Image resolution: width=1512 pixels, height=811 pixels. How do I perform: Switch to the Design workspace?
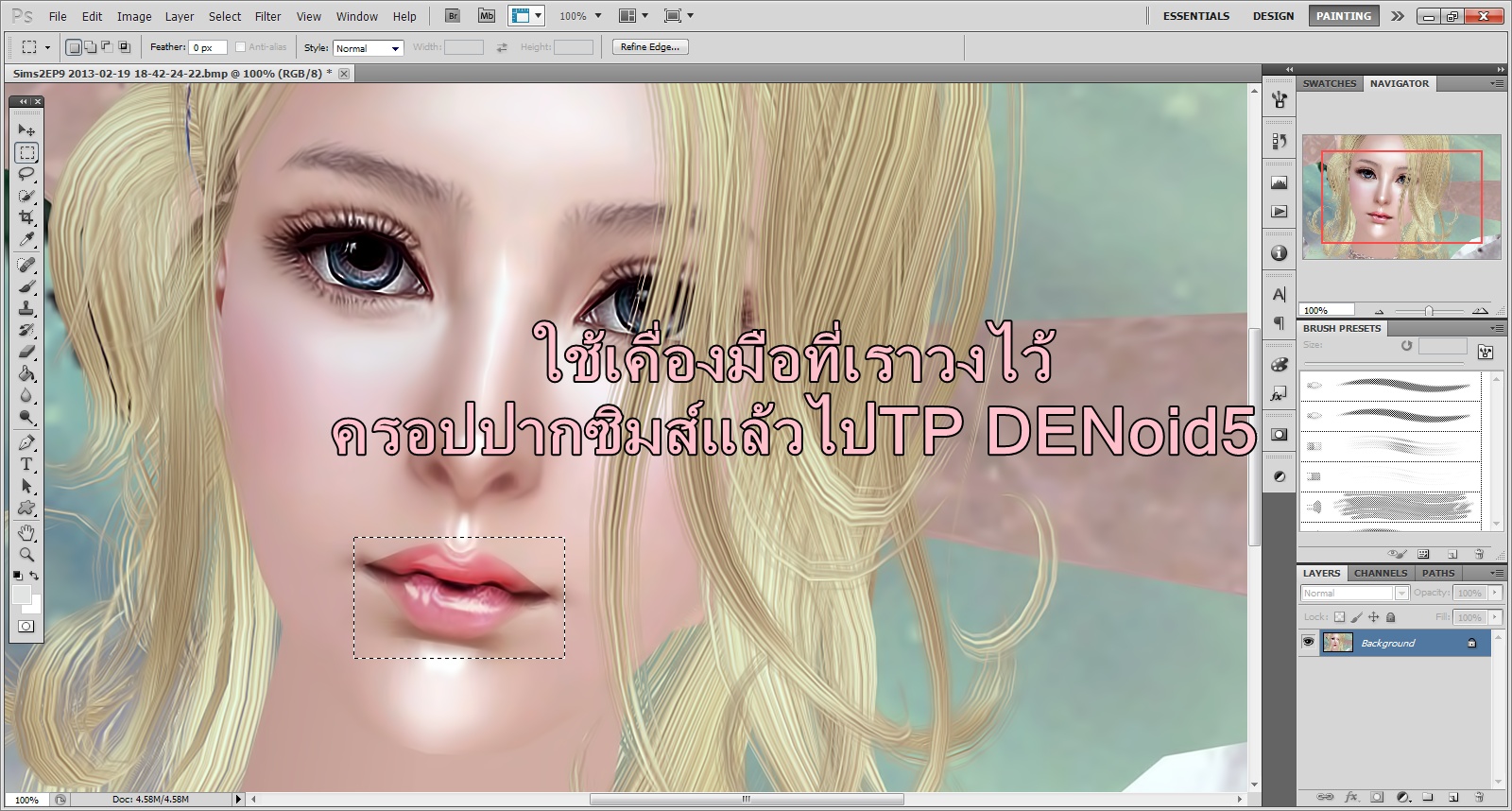[x=1274, y=16]
